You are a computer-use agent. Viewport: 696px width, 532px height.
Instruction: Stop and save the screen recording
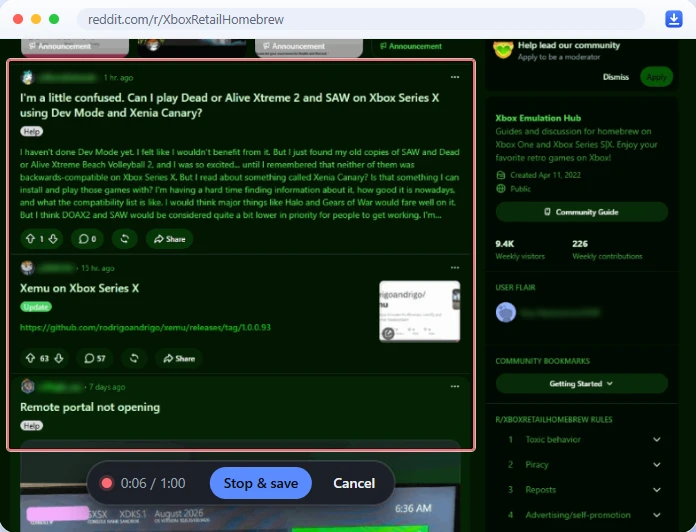click(x=261, y=483)
